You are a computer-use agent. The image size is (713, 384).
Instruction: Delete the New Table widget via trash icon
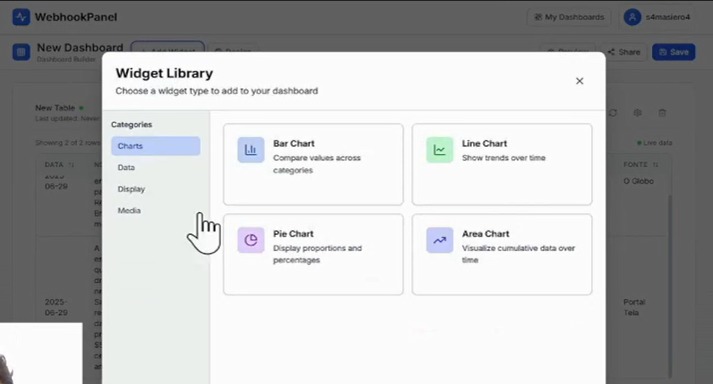click(662, 112)
